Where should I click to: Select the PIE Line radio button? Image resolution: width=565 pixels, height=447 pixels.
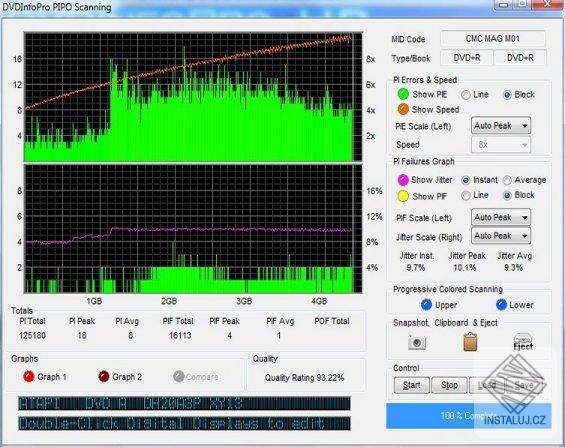point(466,95)
